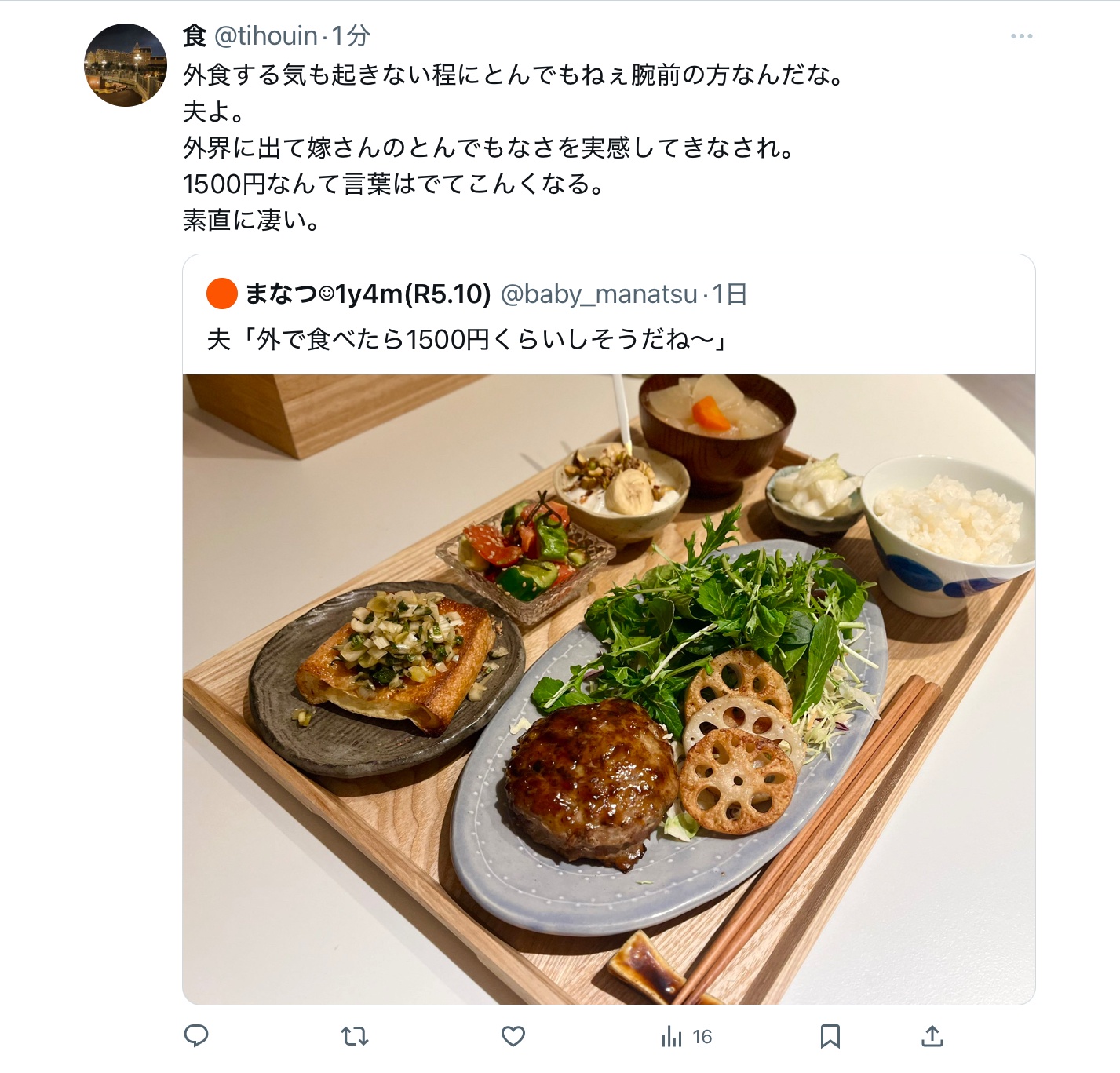1120x1073 pixels.
Task: Open the three-dot more options menu
Action: tap(1022, 36)
